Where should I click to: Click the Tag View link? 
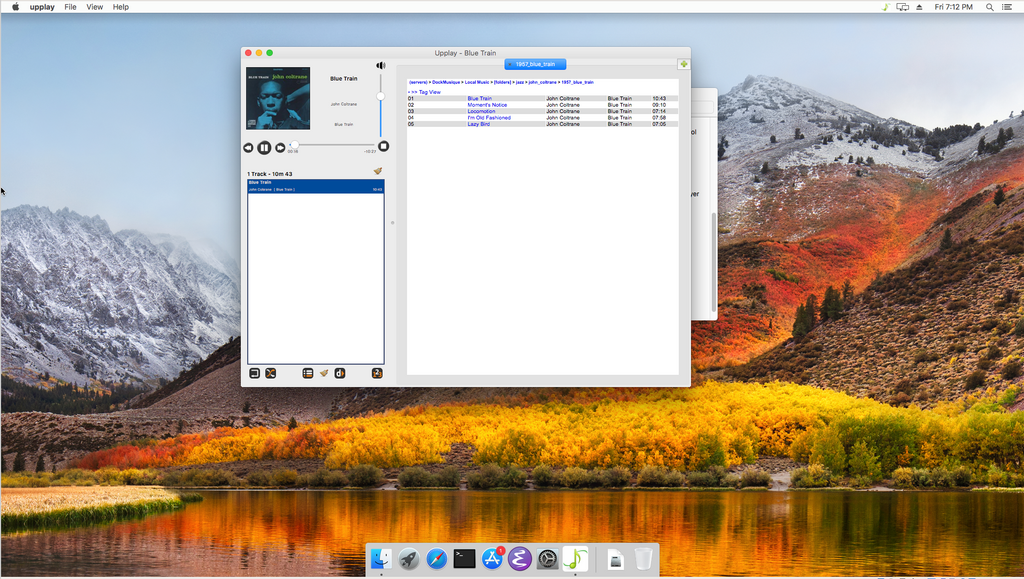point(424,92)
